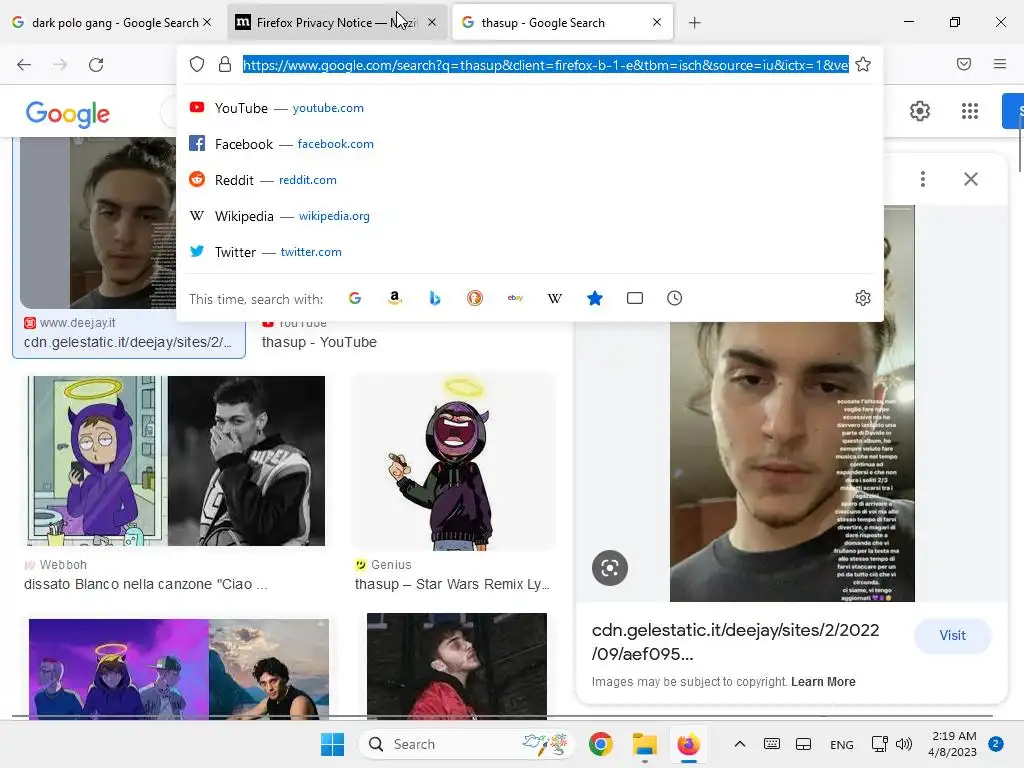Screen dimensions: 1024x768
Task: Click the Windows taskbar Search box
Action: point(466,744)
